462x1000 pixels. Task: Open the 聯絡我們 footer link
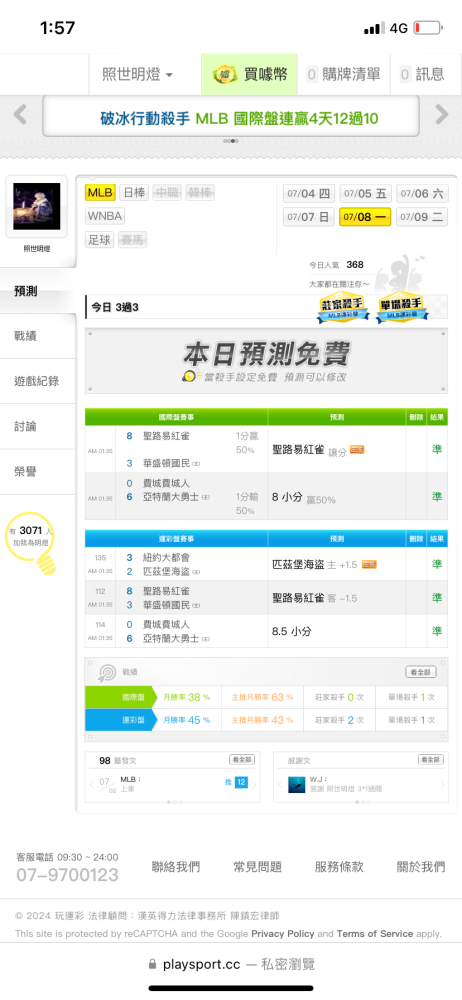(x=175, y=867)
